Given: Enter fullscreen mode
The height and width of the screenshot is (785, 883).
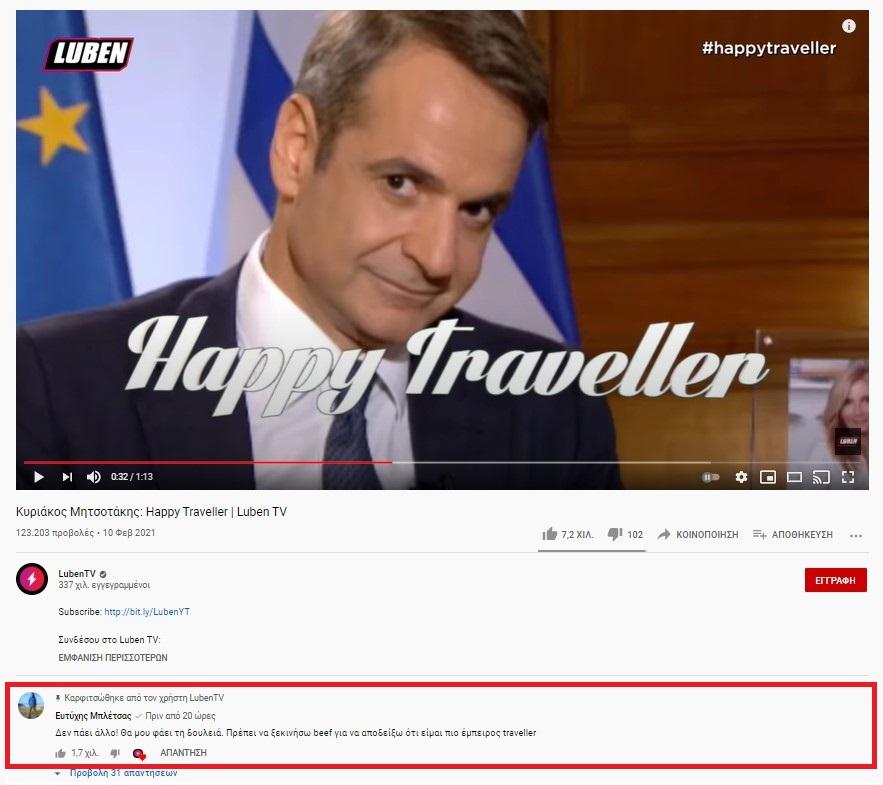Looking at the screenshot, I should click(x=848, y=477).
